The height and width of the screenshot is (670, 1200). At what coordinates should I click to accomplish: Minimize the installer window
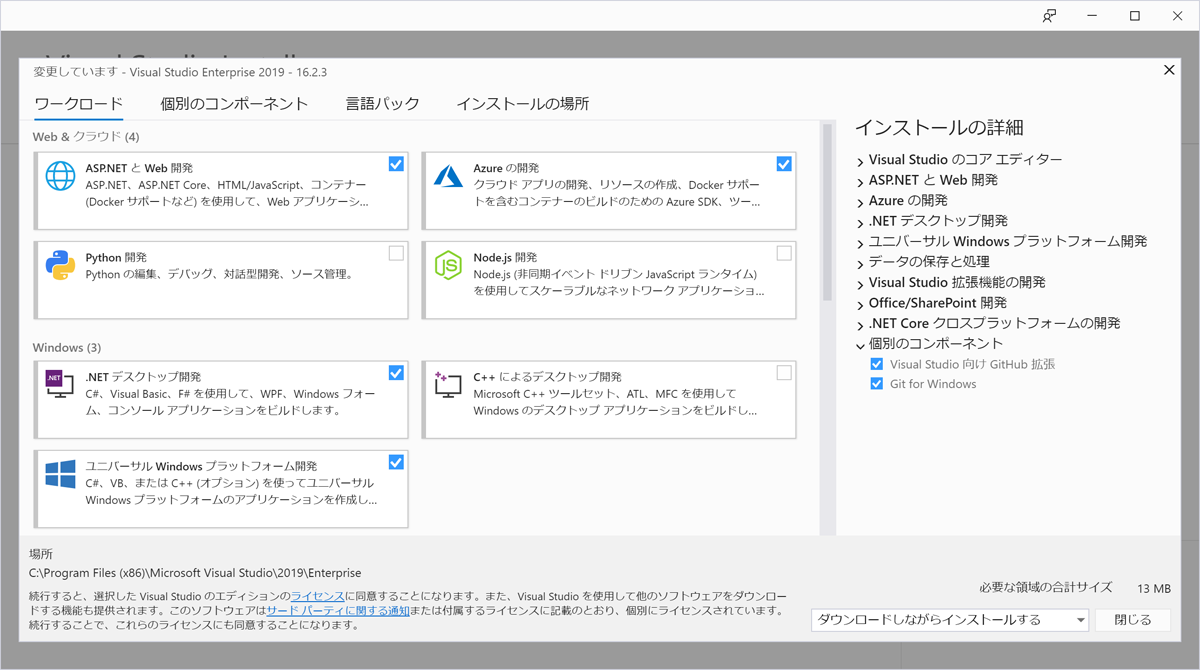(1092, 16)
